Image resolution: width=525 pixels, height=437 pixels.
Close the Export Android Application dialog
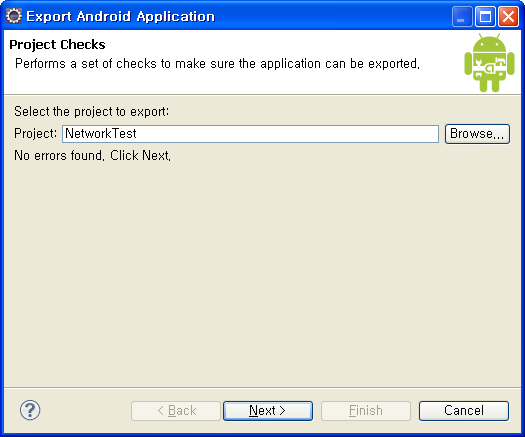tap(508, 16)
